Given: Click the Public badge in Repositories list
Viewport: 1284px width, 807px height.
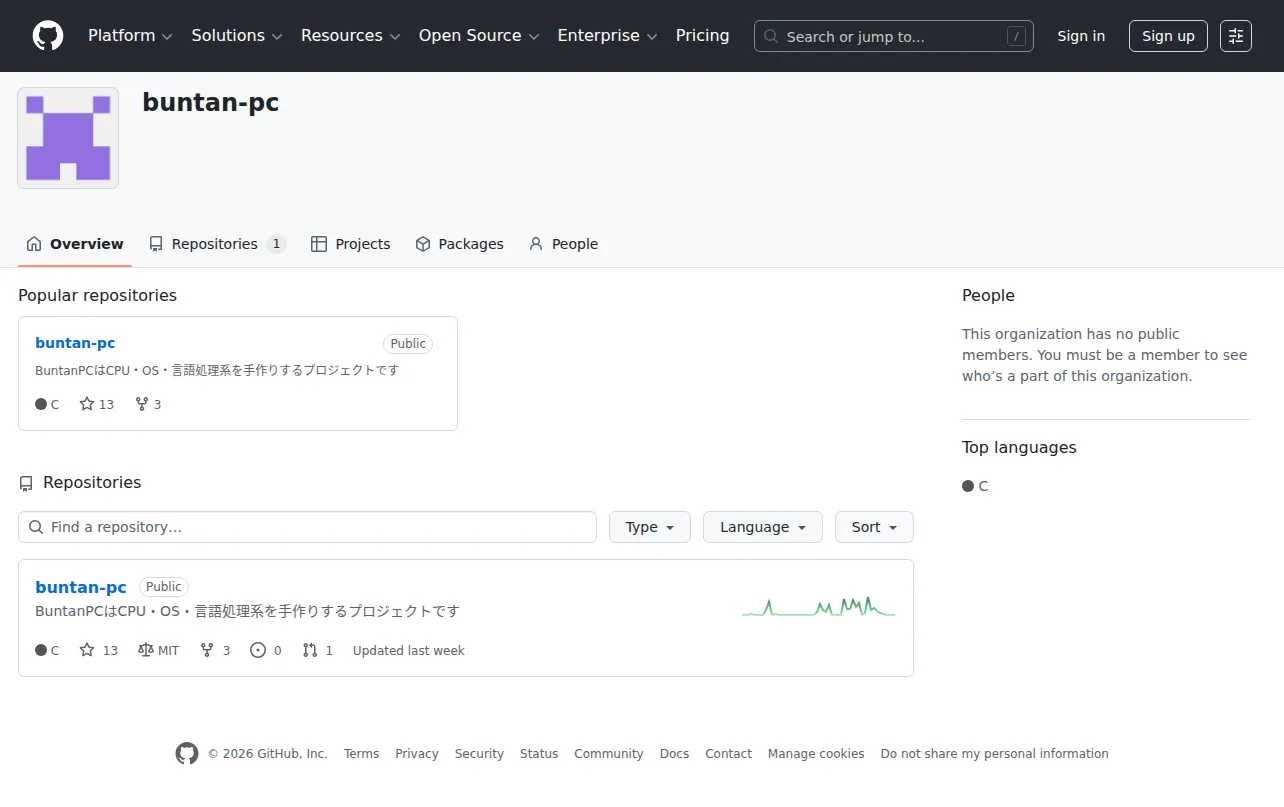Looking at the screenshot, I should click(164, 587).
